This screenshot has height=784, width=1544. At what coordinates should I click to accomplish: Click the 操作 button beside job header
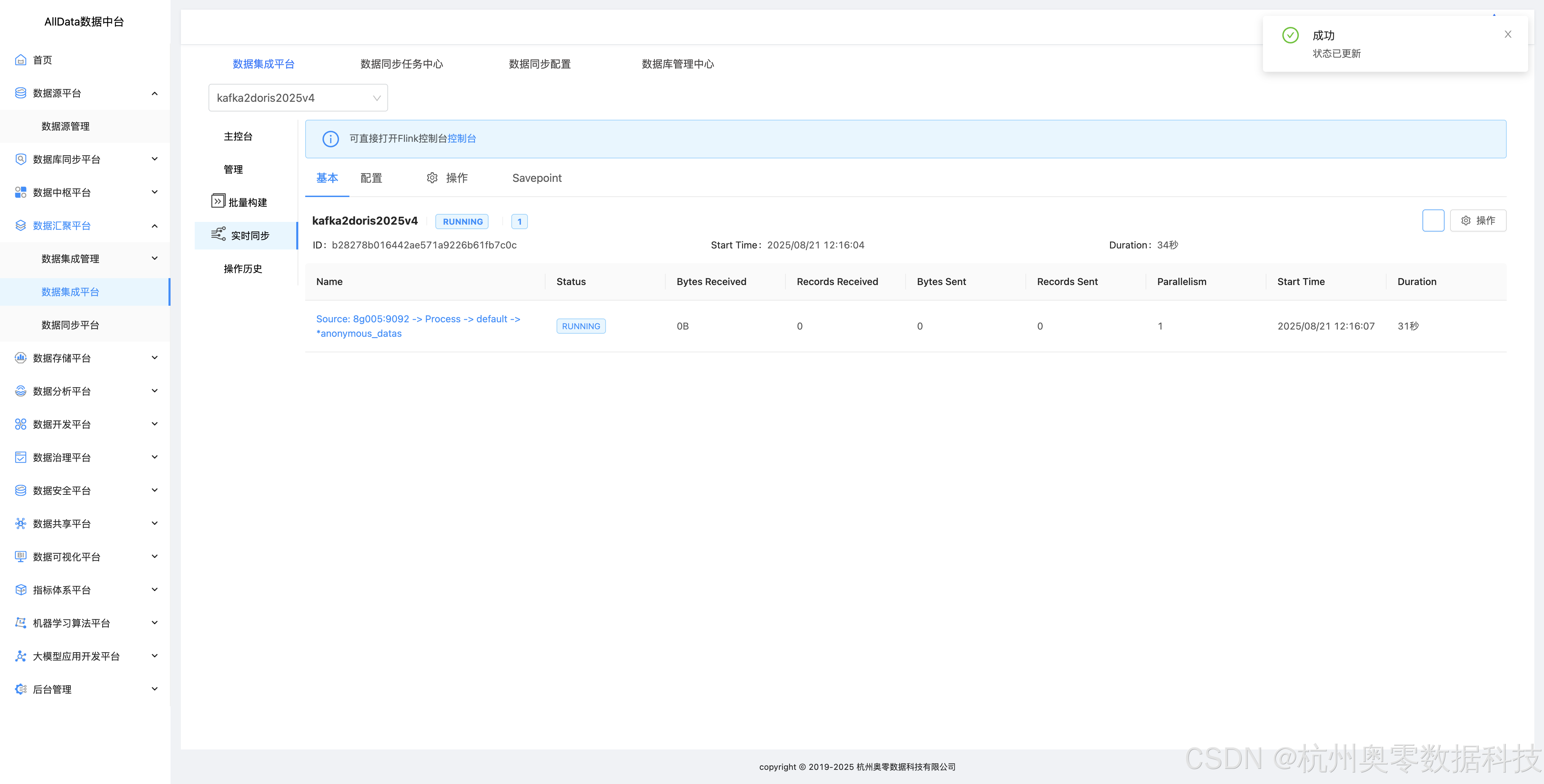coord(1478,220)
